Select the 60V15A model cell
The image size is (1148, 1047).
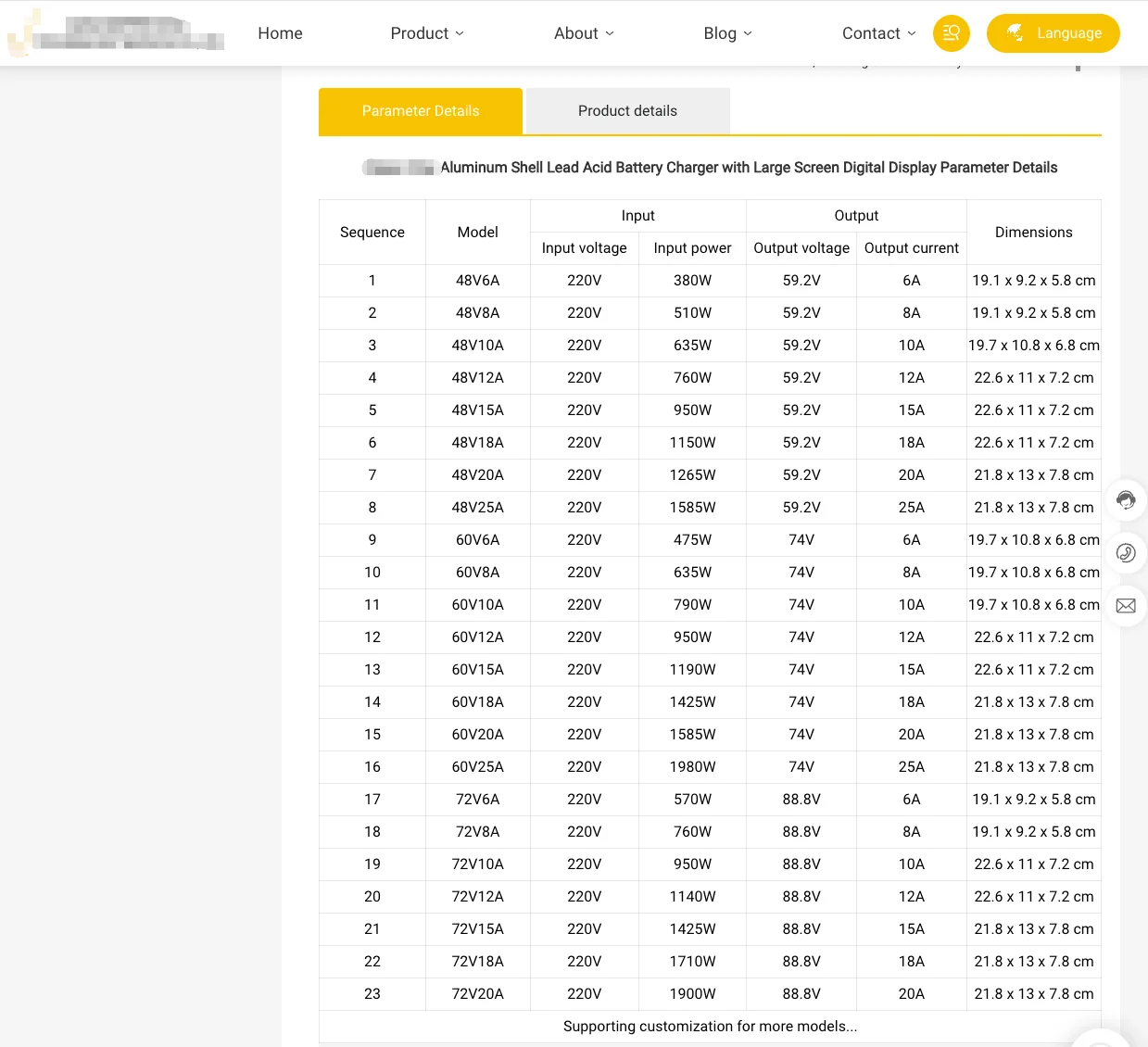[x=478, y=670]
